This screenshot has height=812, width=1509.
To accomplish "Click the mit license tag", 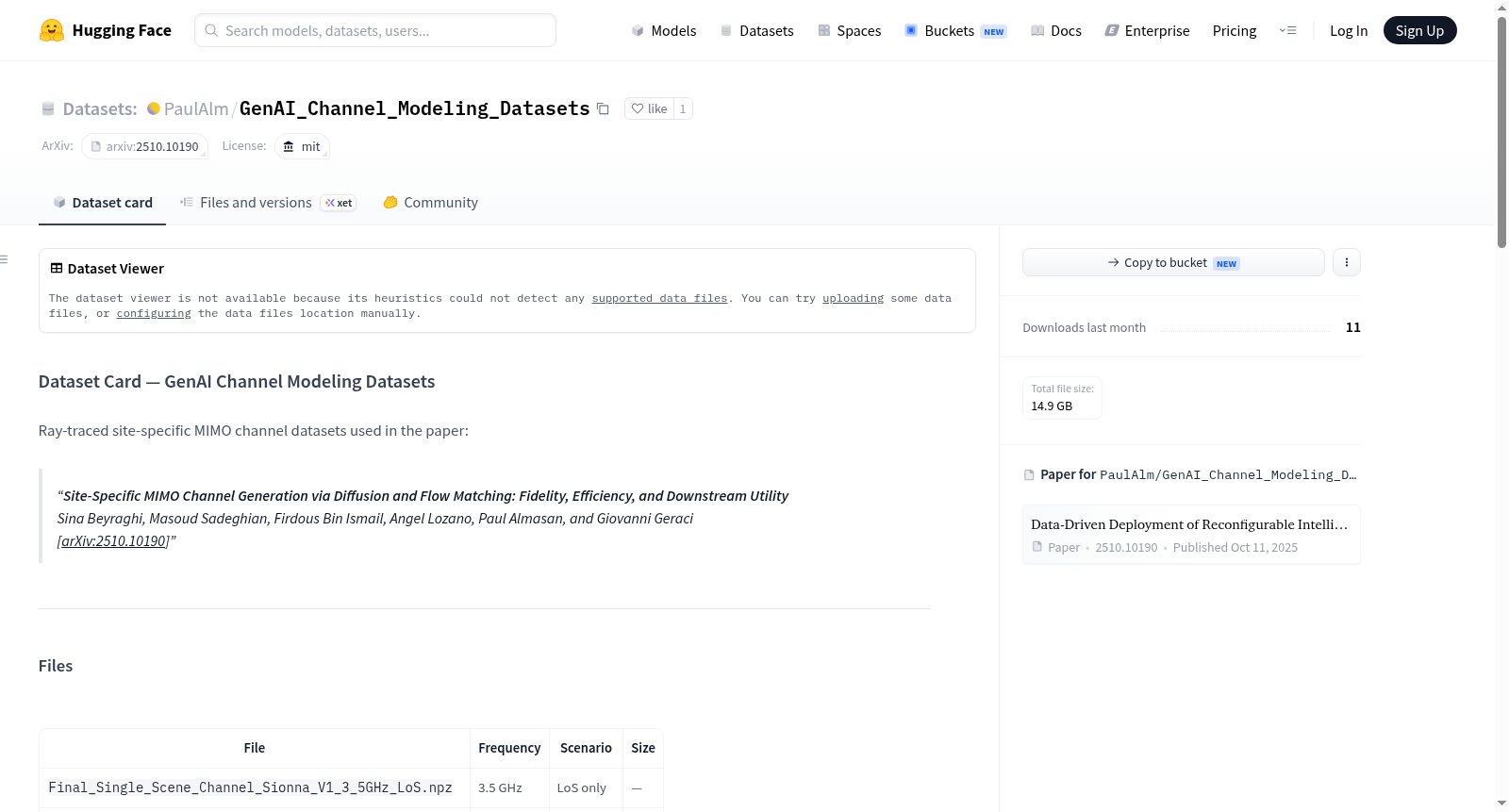I will click(x=302, y=146).
